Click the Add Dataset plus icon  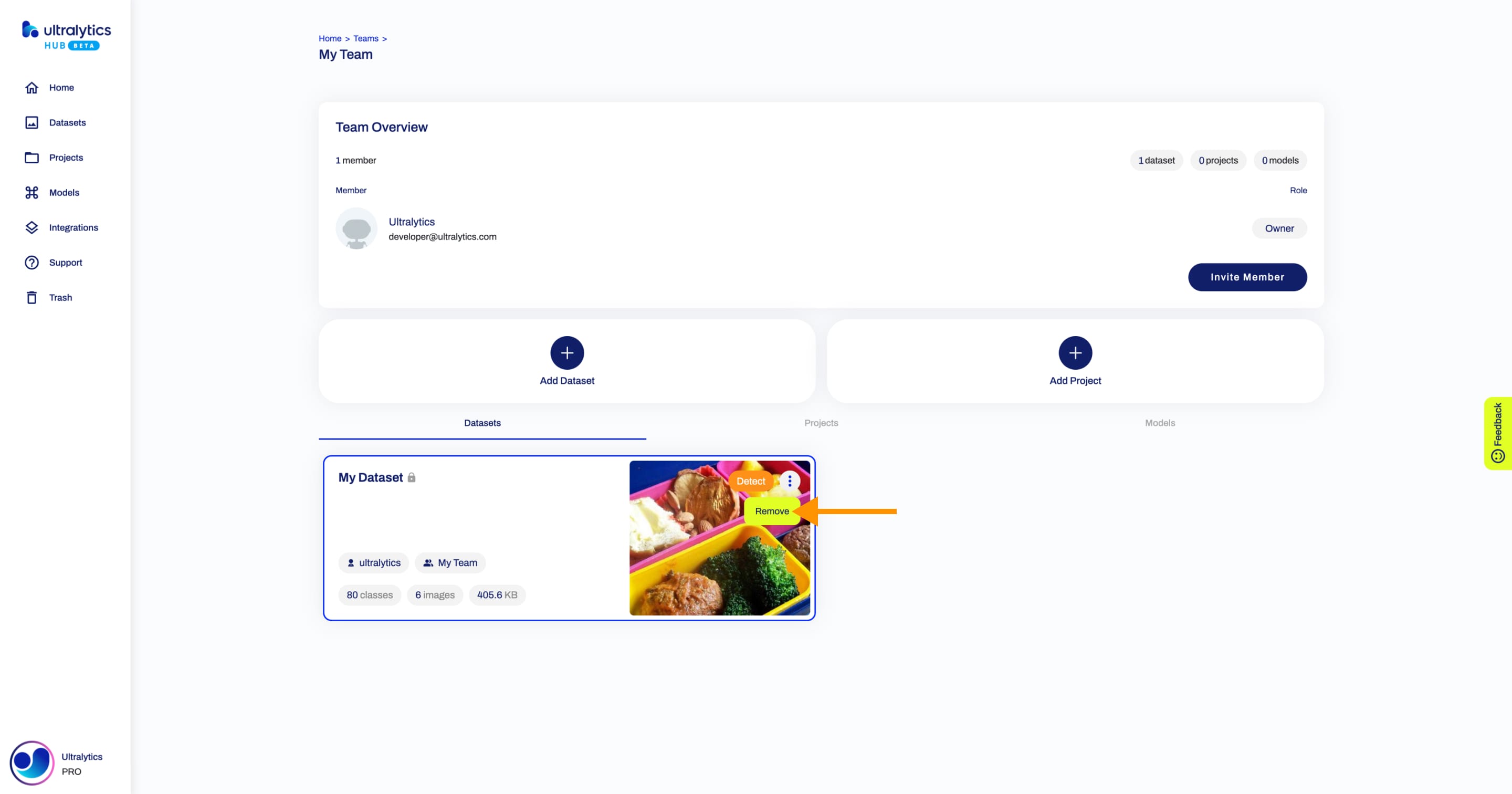click(x=567, y=352)
